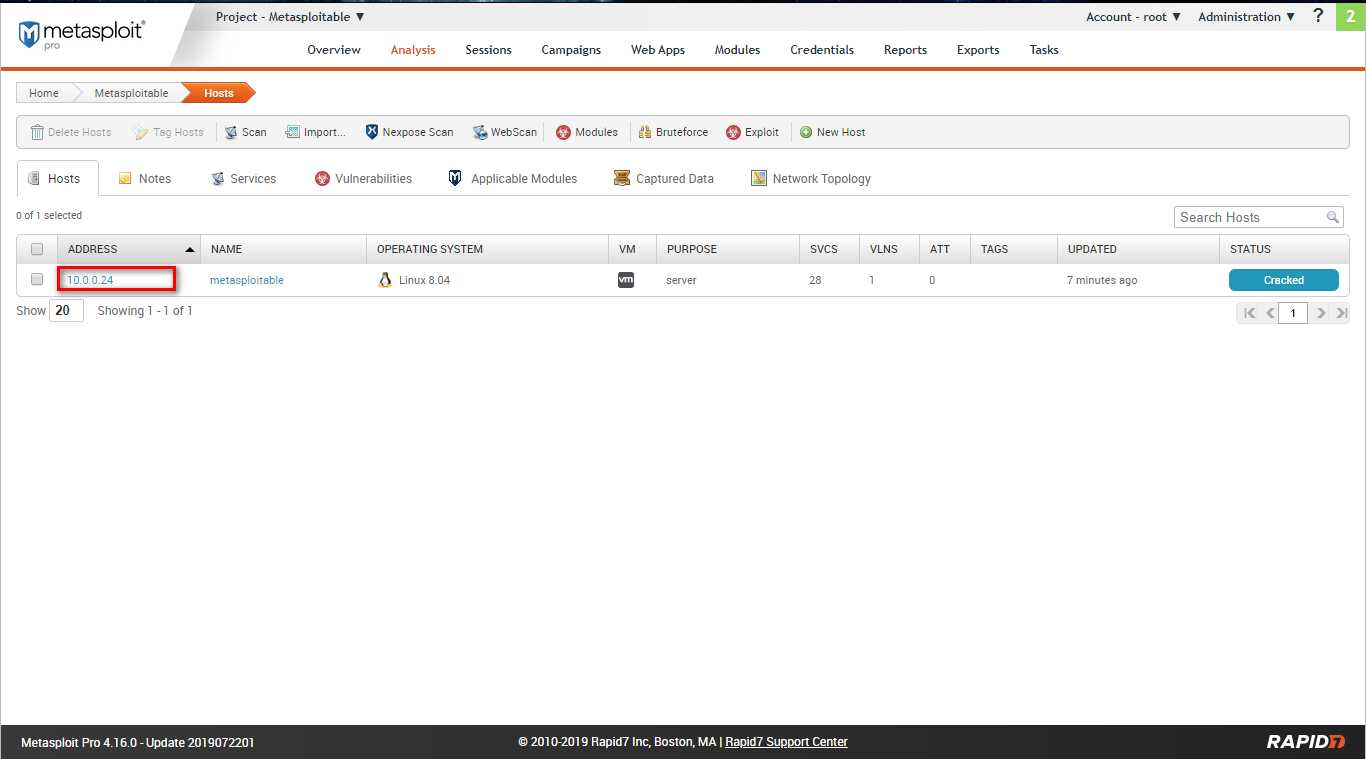Viewport: 1366px width, 759px height.
Task: Open the Account - root dropdown
Action: click(x=1134, y=17)
